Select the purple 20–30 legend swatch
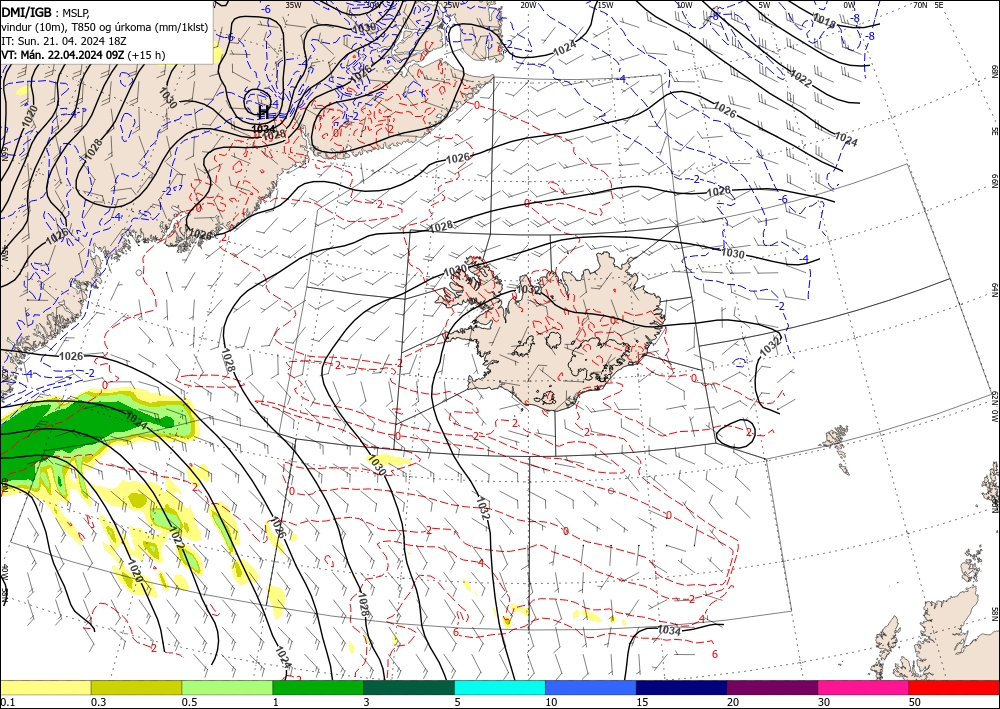 tap(772, 687)
